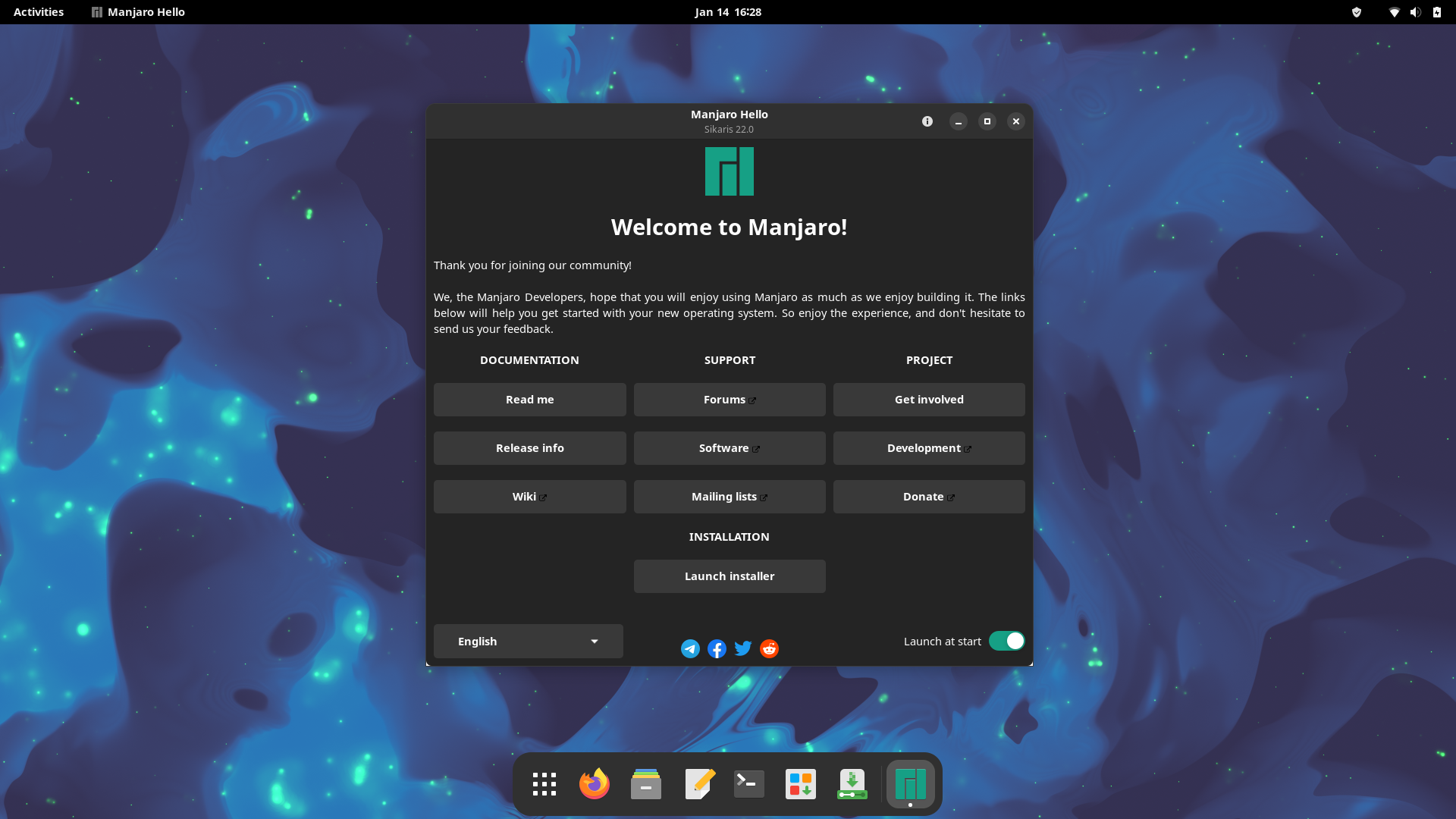Click the Wi-Fi status bar icon
This screenshot has width=1456, height=819.
tap(1395, 12)
